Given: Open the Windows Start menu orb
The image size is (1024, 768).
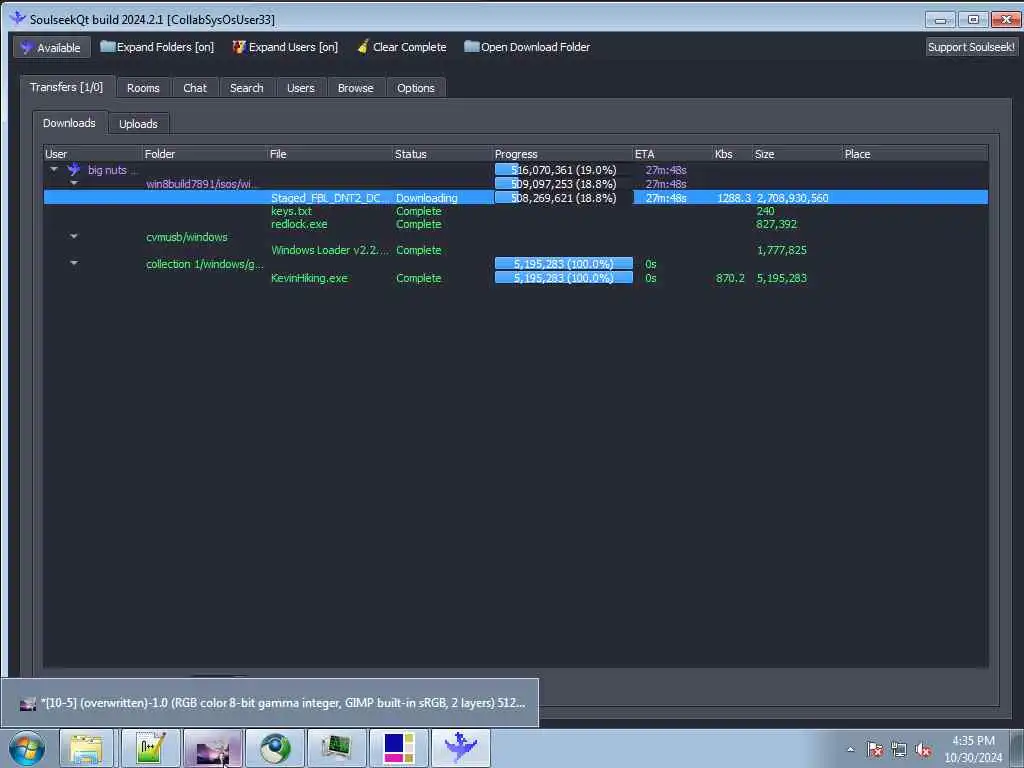Looking at the screenshot, I should pyautogui.click(x=27, y=748).
